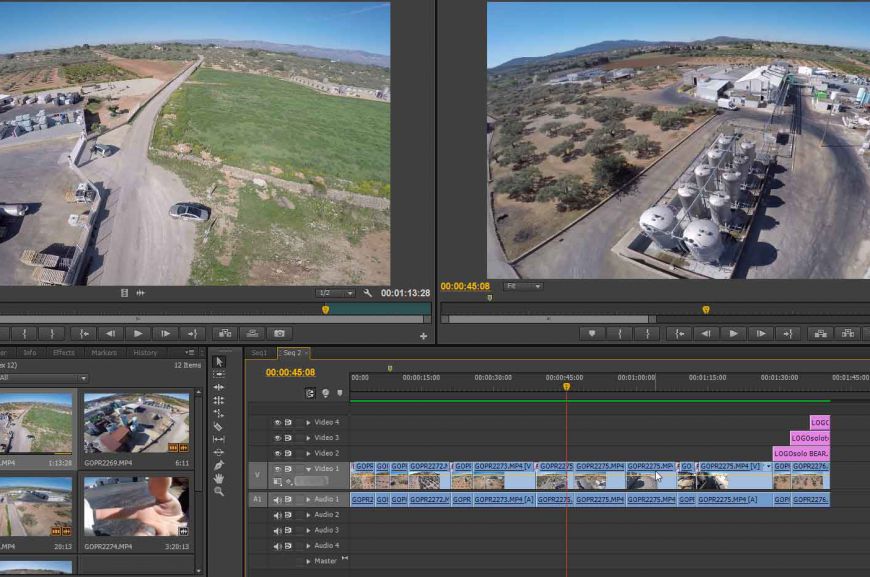Choose the Selection arrow tool
Image resolution: width=870 pixels, height=577 pixels.
[219, 361]
